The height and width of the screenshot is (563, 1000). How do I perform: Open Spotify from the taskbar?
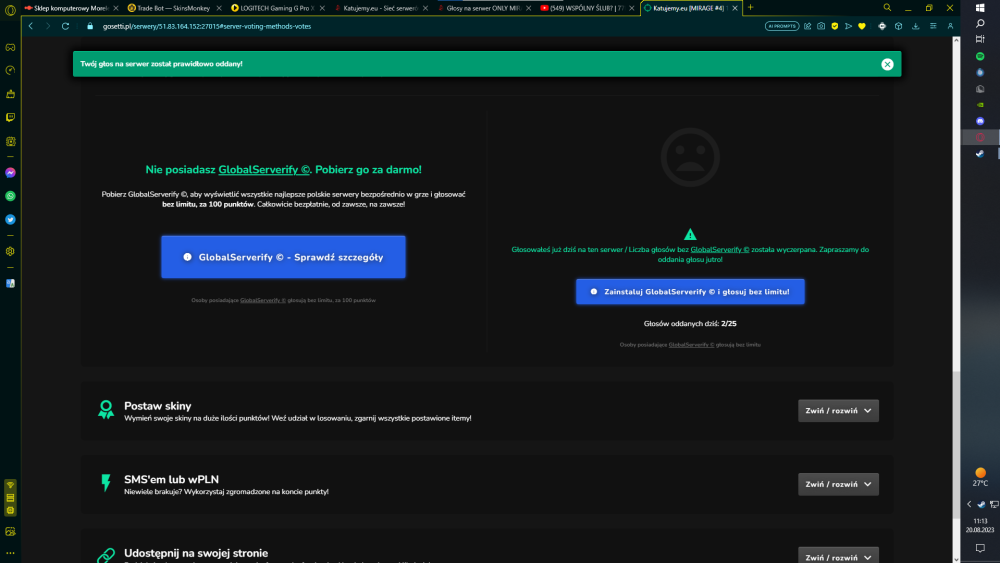click(x=980, y=56)
